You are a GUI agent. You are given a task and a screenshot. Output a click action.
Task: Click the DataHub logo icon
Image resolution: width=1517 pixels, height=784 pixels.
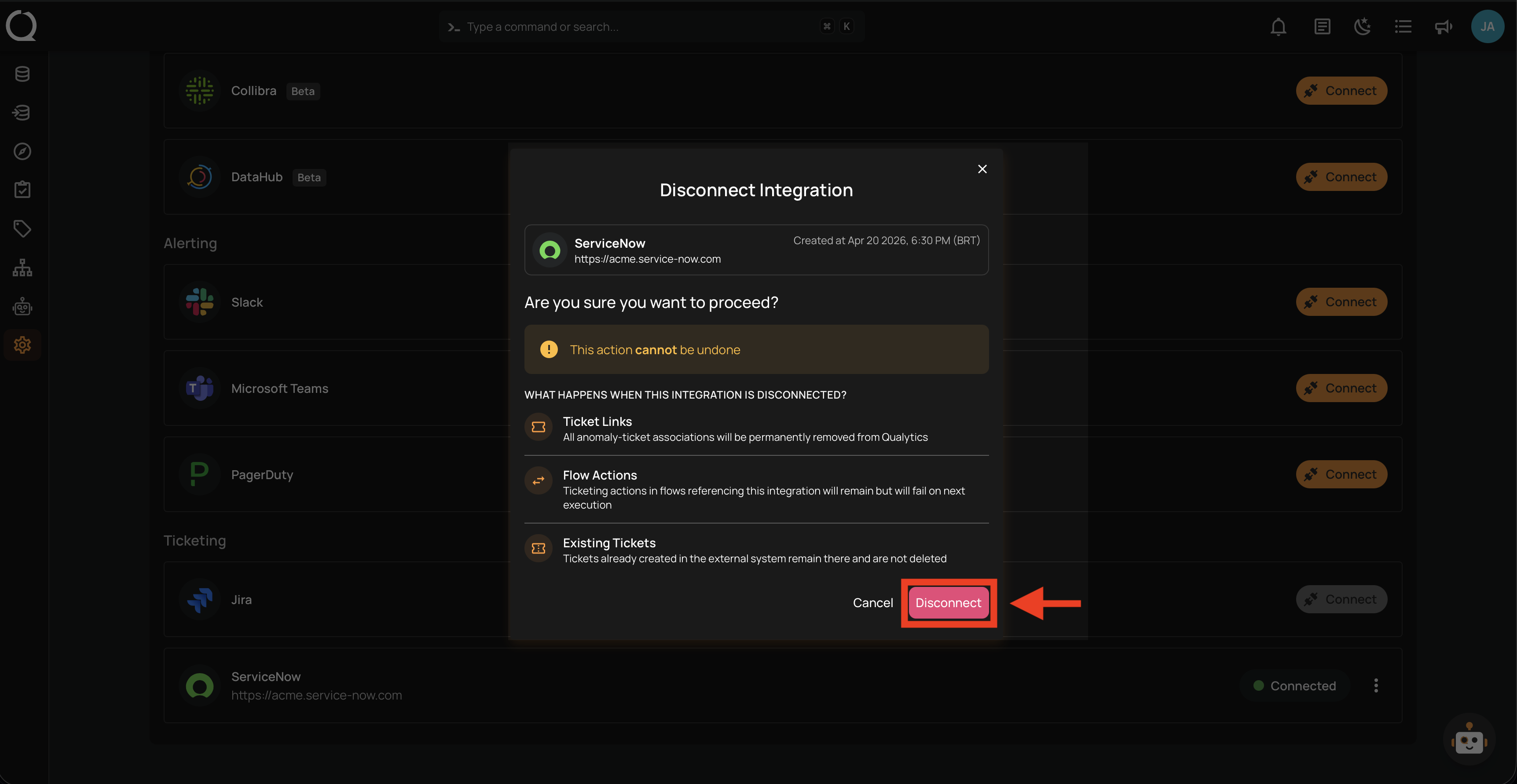[200, 177]
